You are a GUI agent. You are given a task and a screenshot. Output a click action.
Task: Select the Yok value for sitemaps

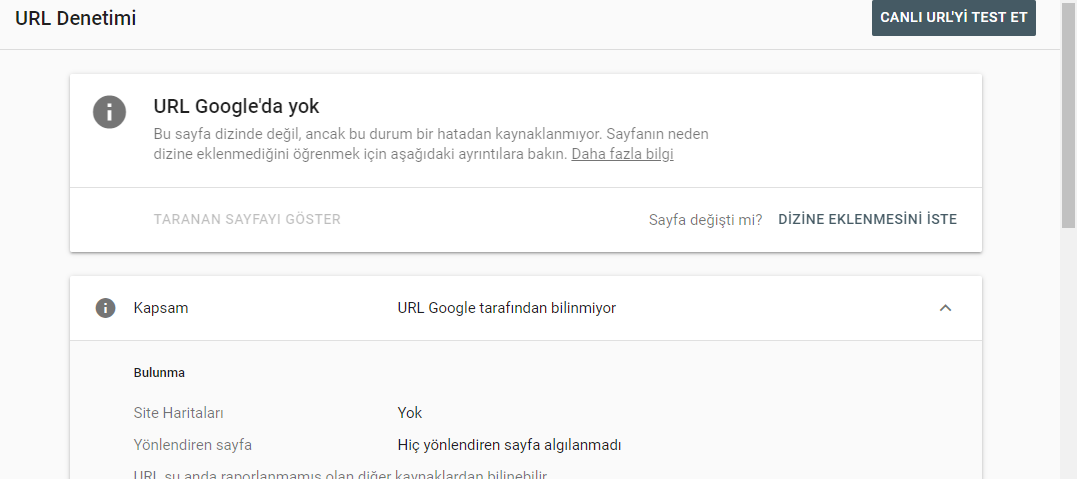(410, 413)
